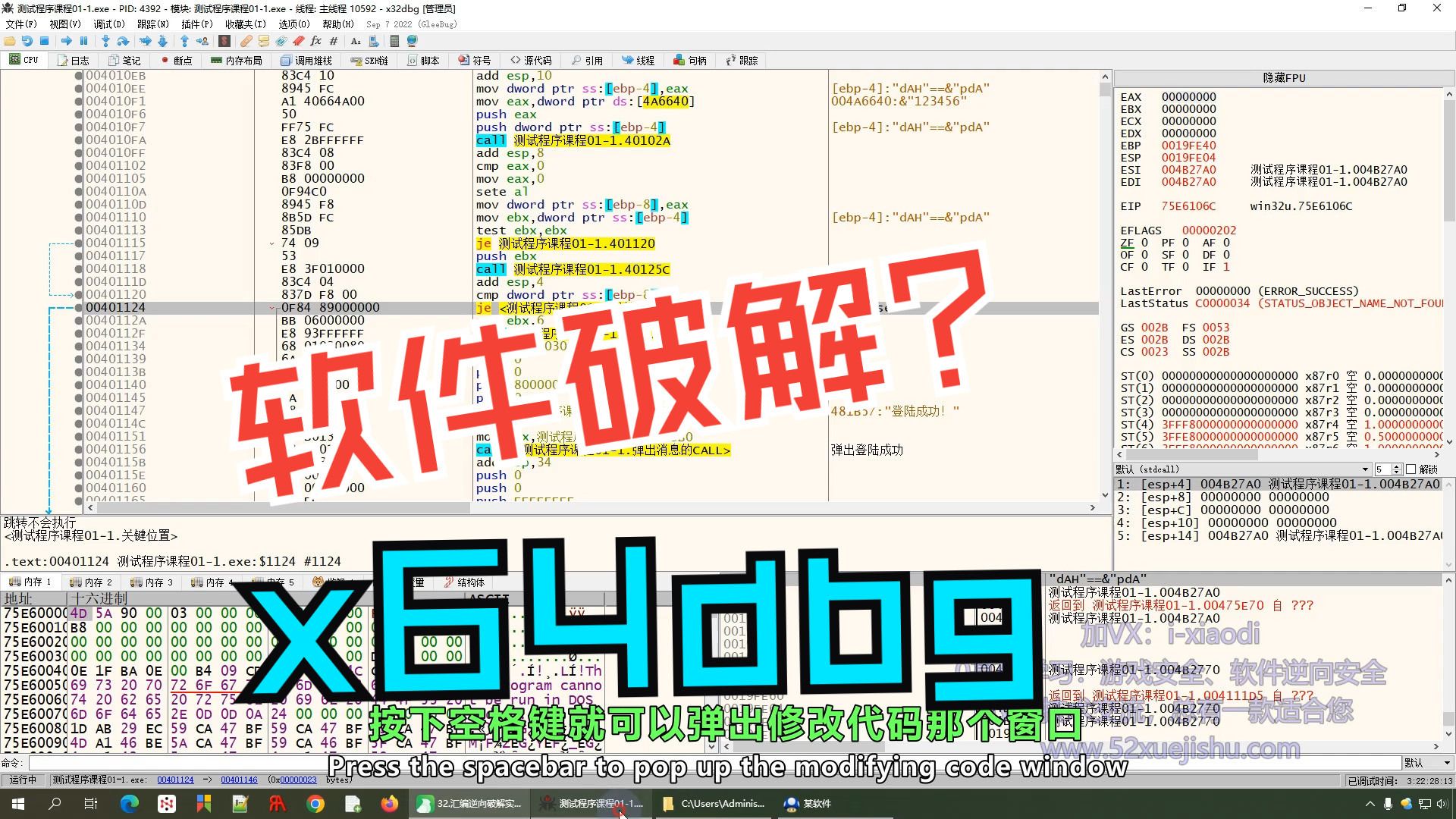1456x819 pixels.
Task: Open the Scylla icon in toolbar
Action: (224, 41)
